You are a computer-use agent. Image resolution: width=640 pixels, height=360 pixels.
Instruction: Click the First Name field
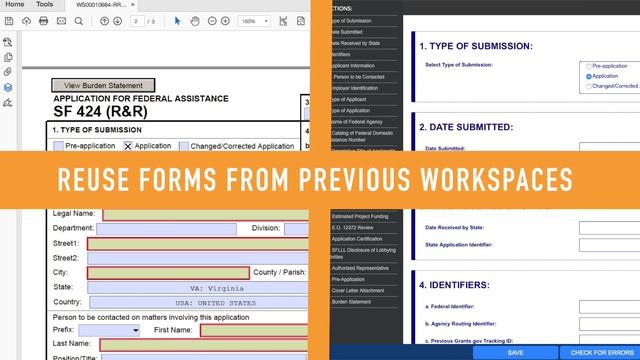point(254,330)
